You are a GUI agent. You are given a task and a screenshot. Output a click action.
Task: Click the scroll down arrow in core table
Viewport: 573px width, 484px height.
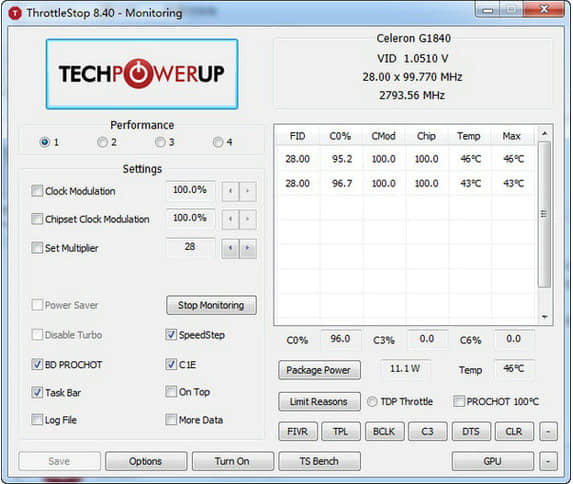click(x=544, y=317)
